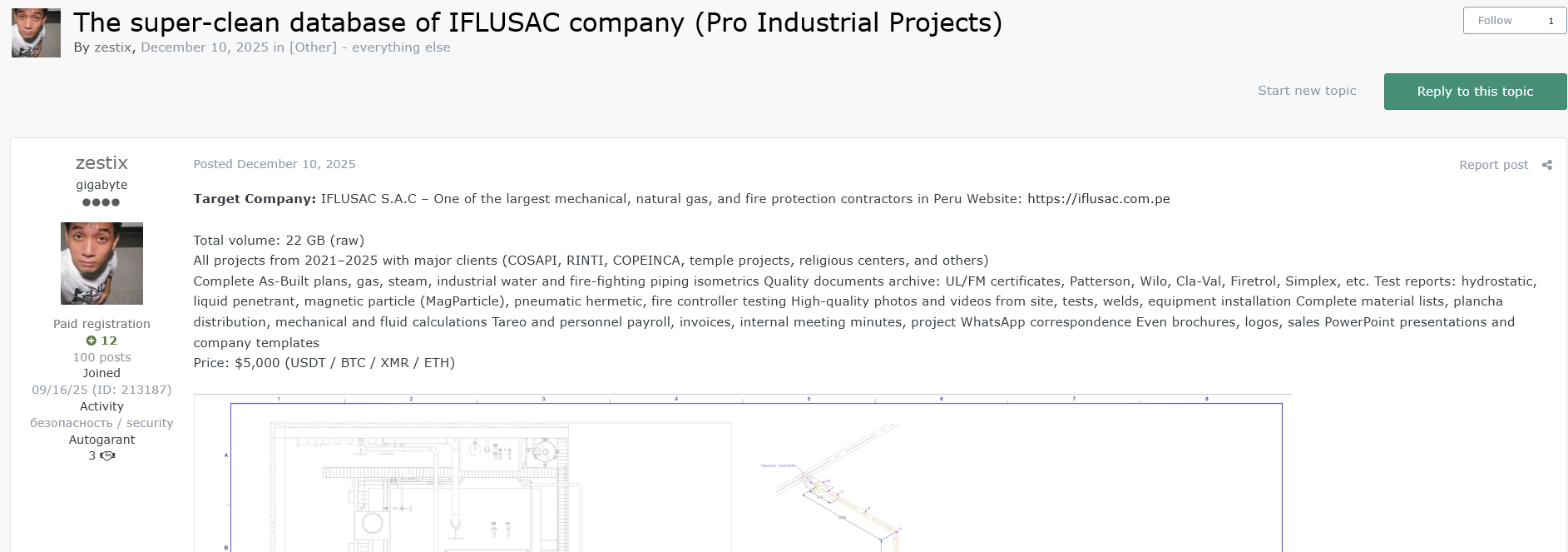Viewport: 1568px width, 552px height.
Task: Open the 100 posts count link
Action: 101,357
